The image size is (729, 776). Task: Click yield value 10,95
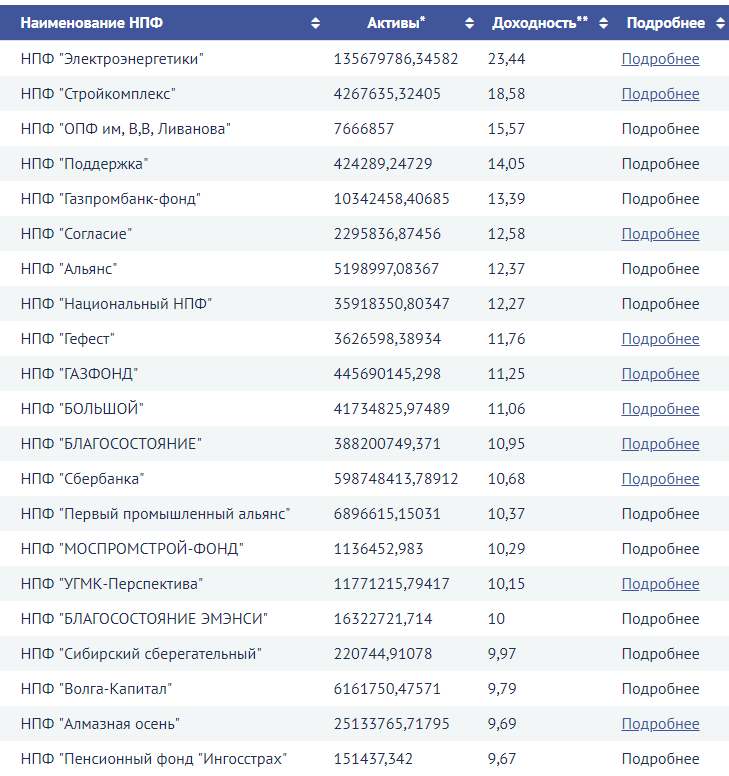click(x=506, y=444)
